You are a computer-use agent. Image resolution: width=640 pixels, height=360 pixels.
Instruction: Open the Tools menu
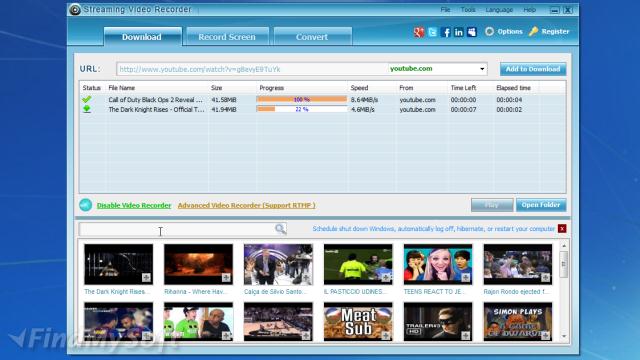(468, 10)
